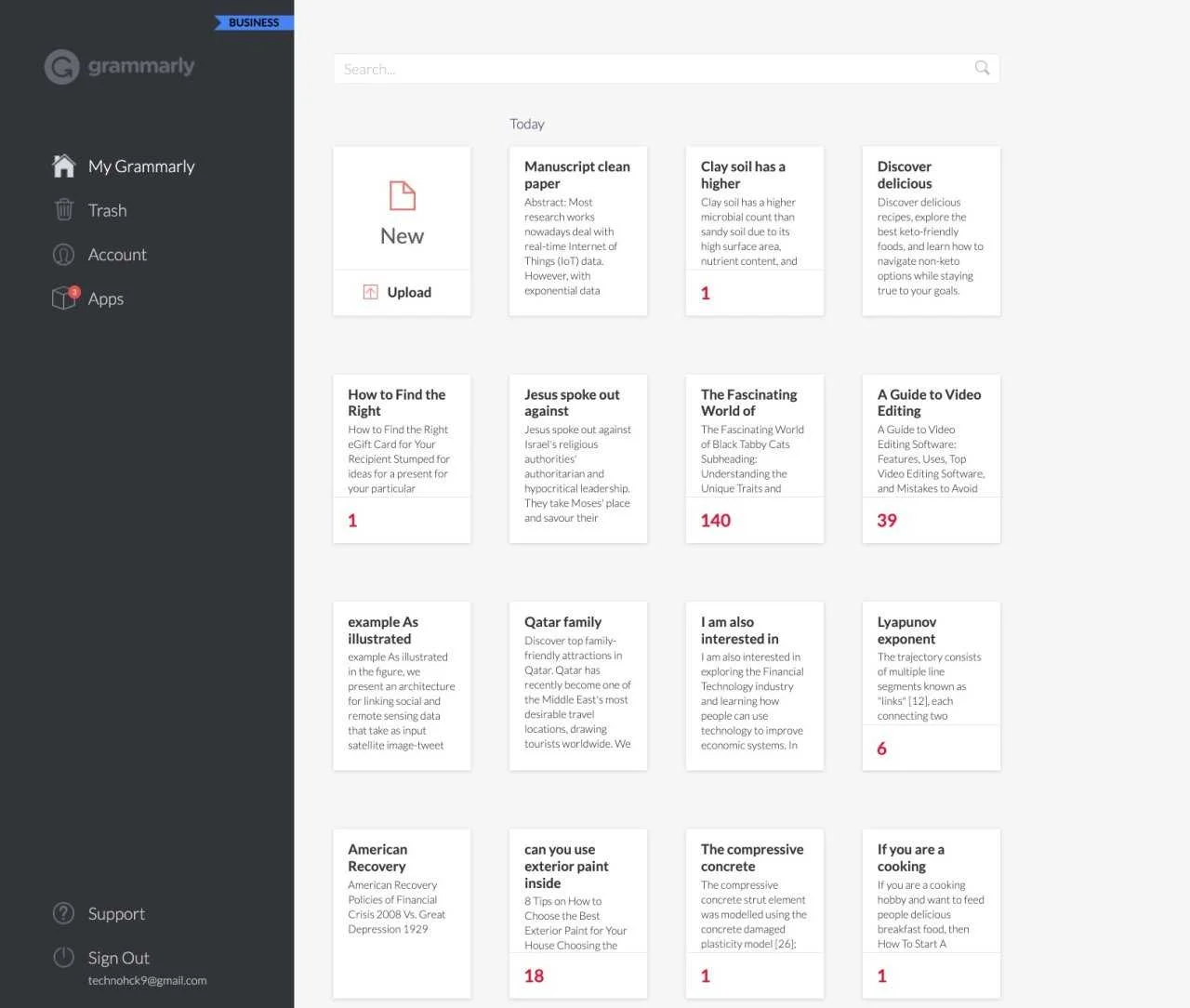Click alert count 1 on cooking card
The height and width of the screenshot is (1008, 1190).
(882, 976)
